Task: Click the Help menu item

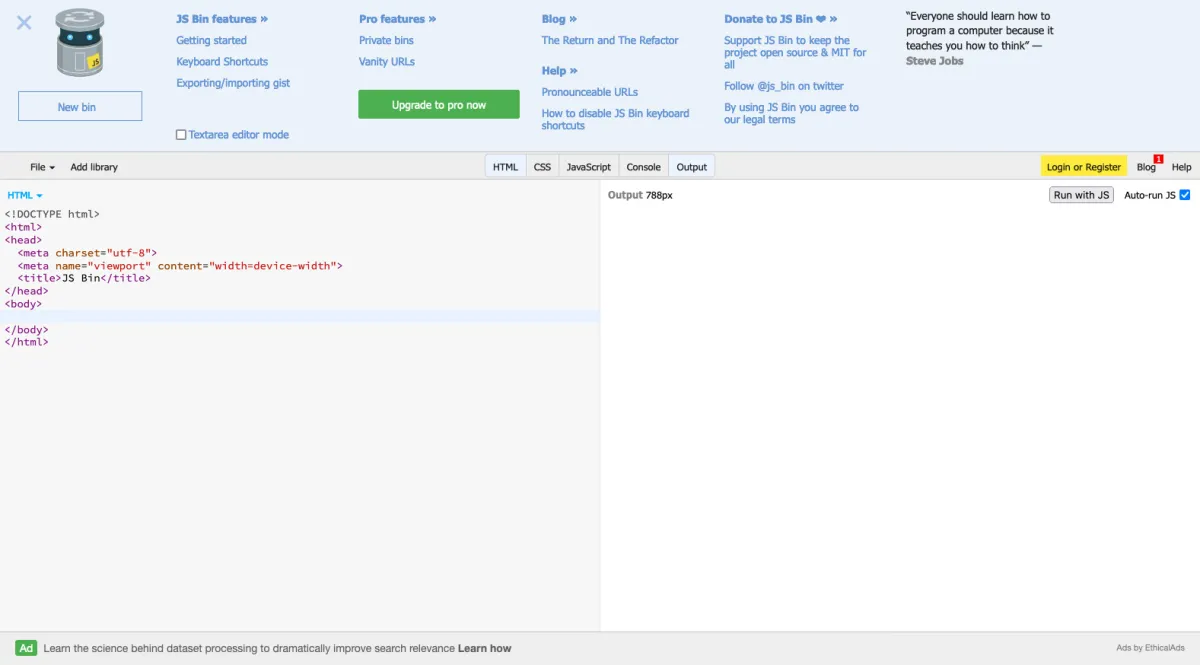Action: 1182,167
